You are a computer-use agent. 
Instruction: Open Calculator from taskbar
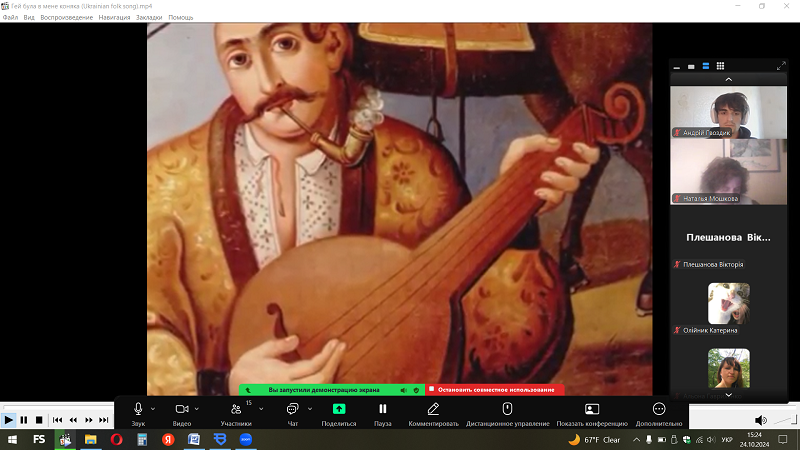click(x=142, y=439)
